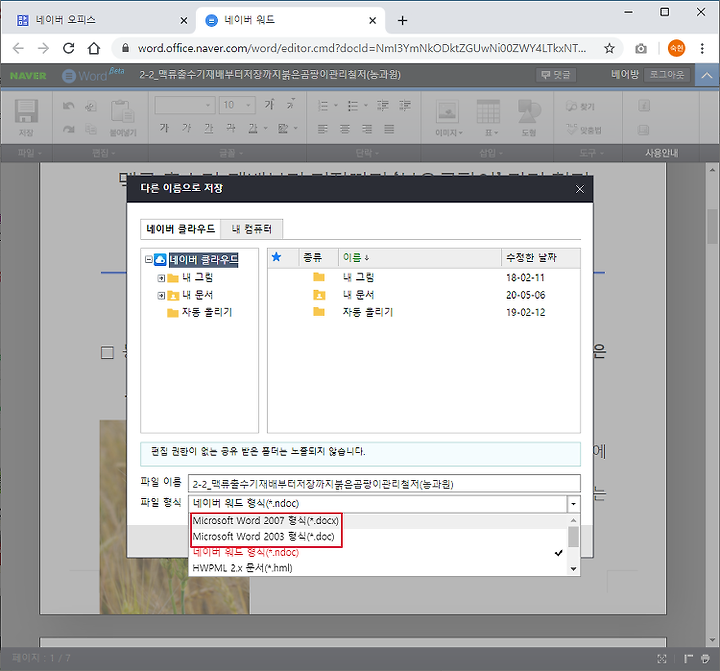Click the browser bookmark star icon
This screenshot has height=671, width=720.
[x=609, y=48]
